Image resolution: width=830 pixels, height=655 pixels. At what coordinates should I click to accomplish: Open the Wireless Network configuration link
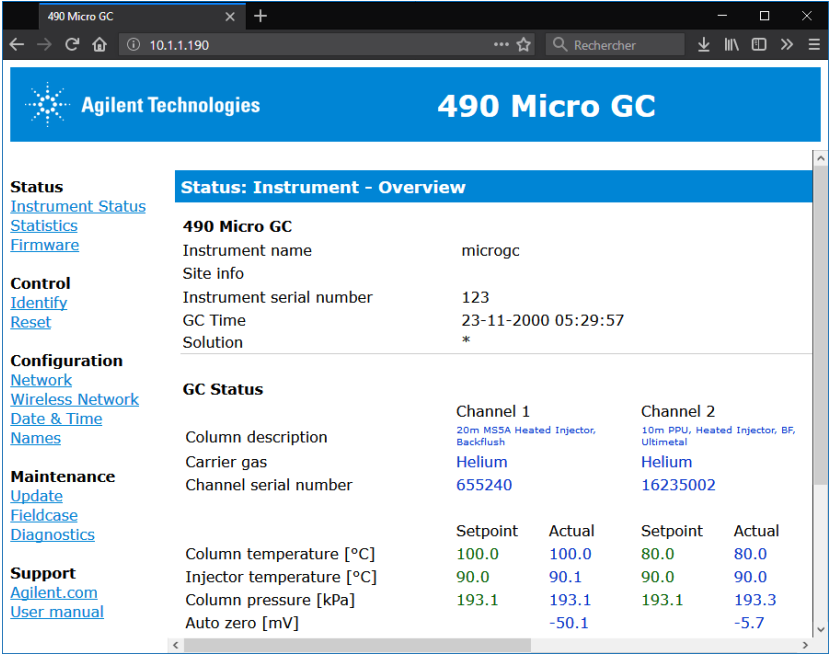point(75,399)
